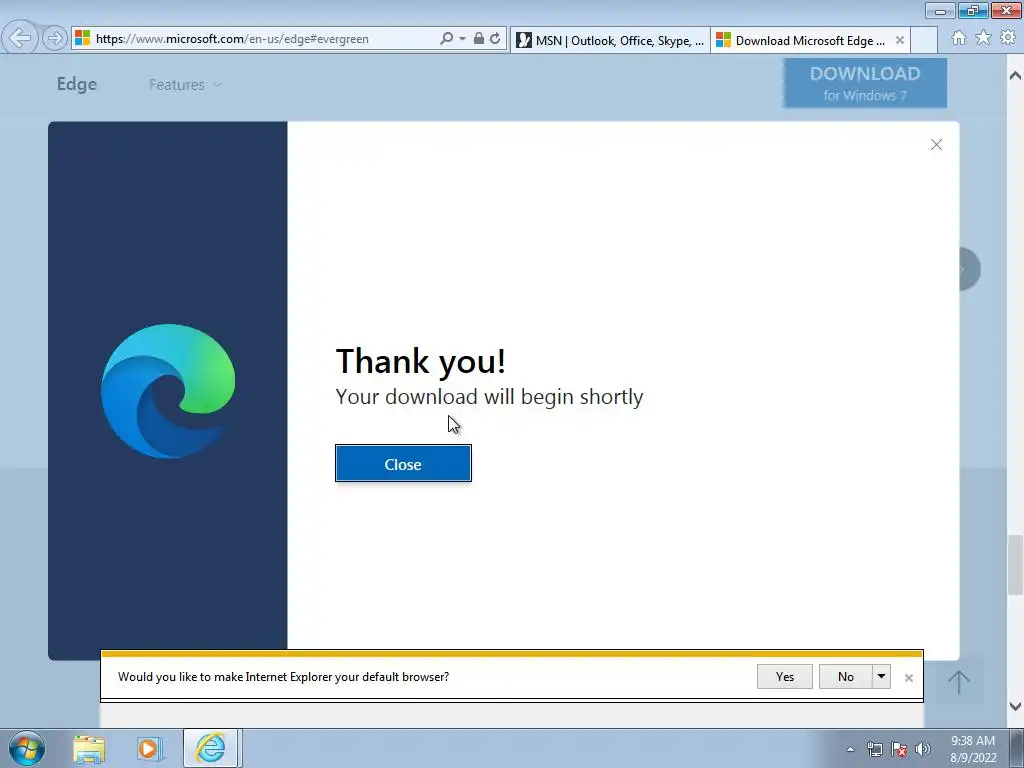Click the vertical scrollbar thumb
This screenshot has width=1024, height=768.
pyautogui.click(x=1015, y=565)
